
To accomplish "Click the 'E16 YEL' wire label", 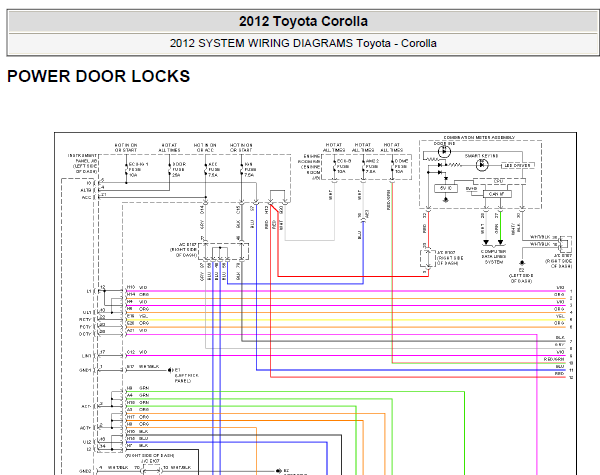I will (137, 316).
